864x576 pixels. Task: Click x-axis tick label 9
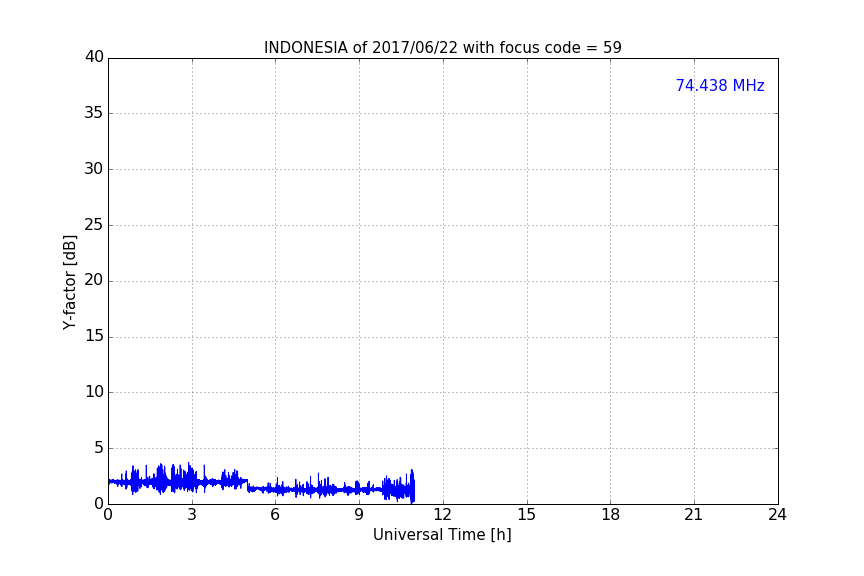(359, 515)
